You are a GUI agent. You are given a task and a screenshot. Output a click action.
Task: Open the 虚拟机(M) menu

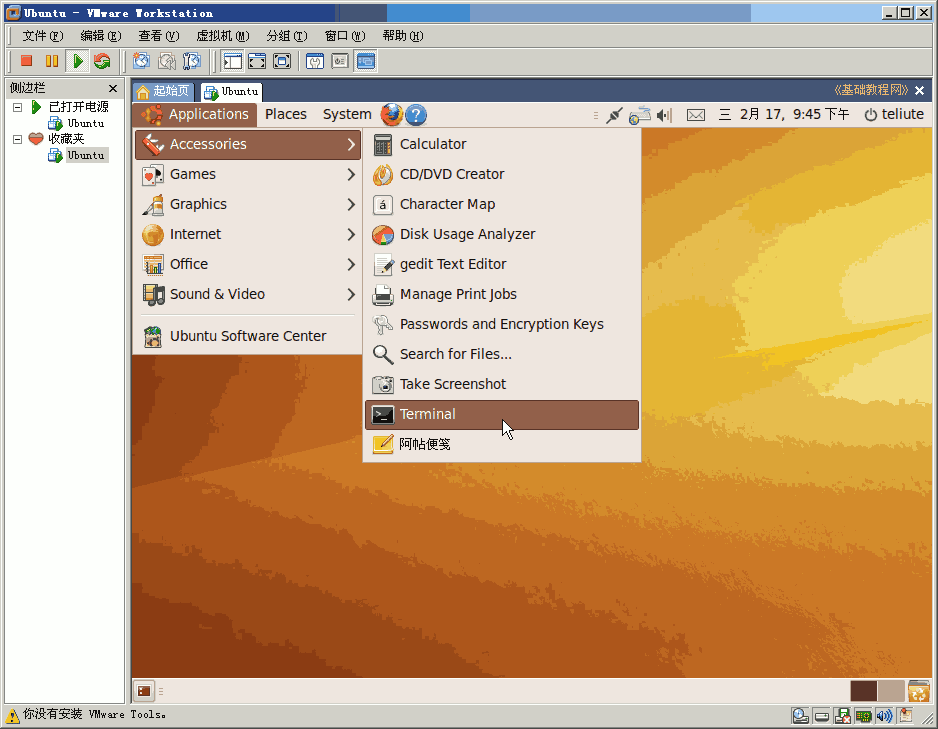point(223,36)
